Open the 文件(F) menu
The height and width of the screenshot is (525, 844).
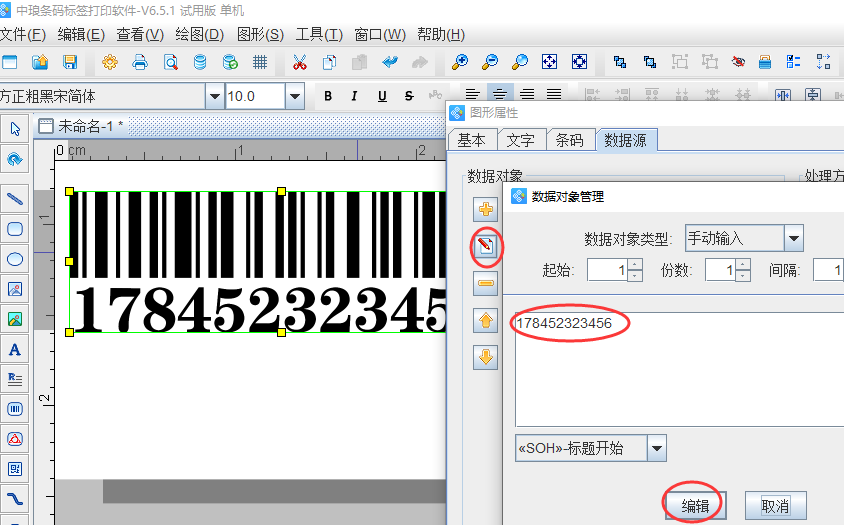[x=23, y=34]
